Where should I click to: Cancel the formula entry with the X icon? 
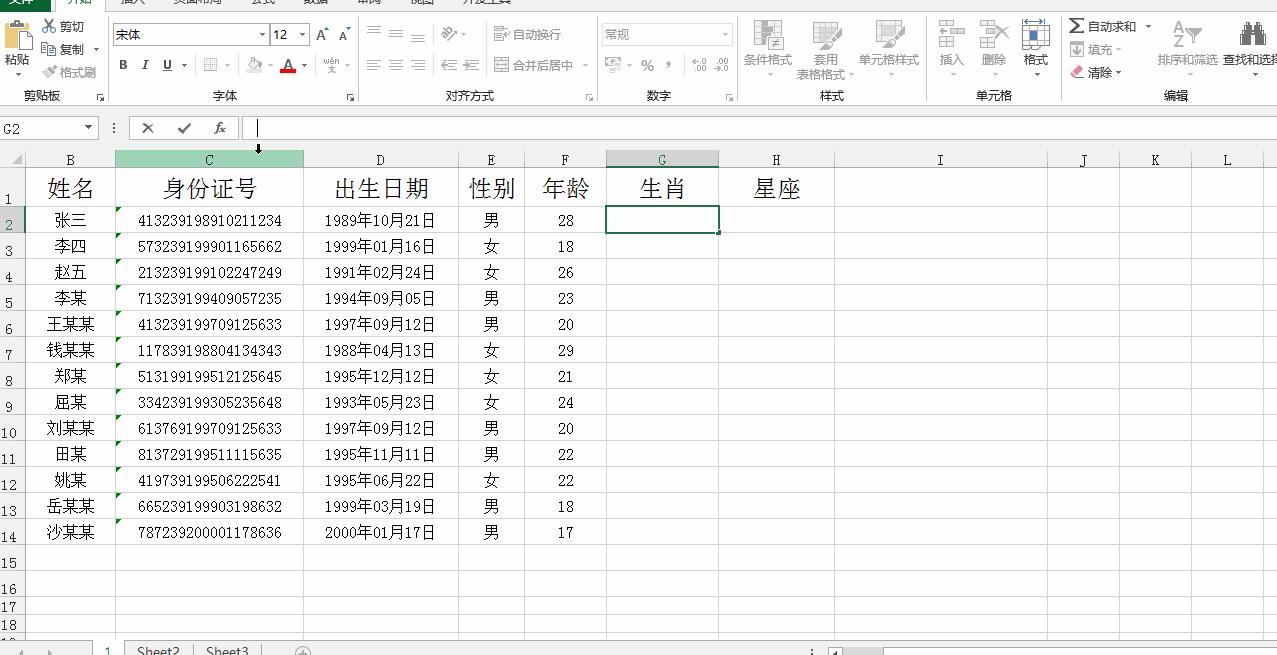pyautogui.click(x=148, y=128)
